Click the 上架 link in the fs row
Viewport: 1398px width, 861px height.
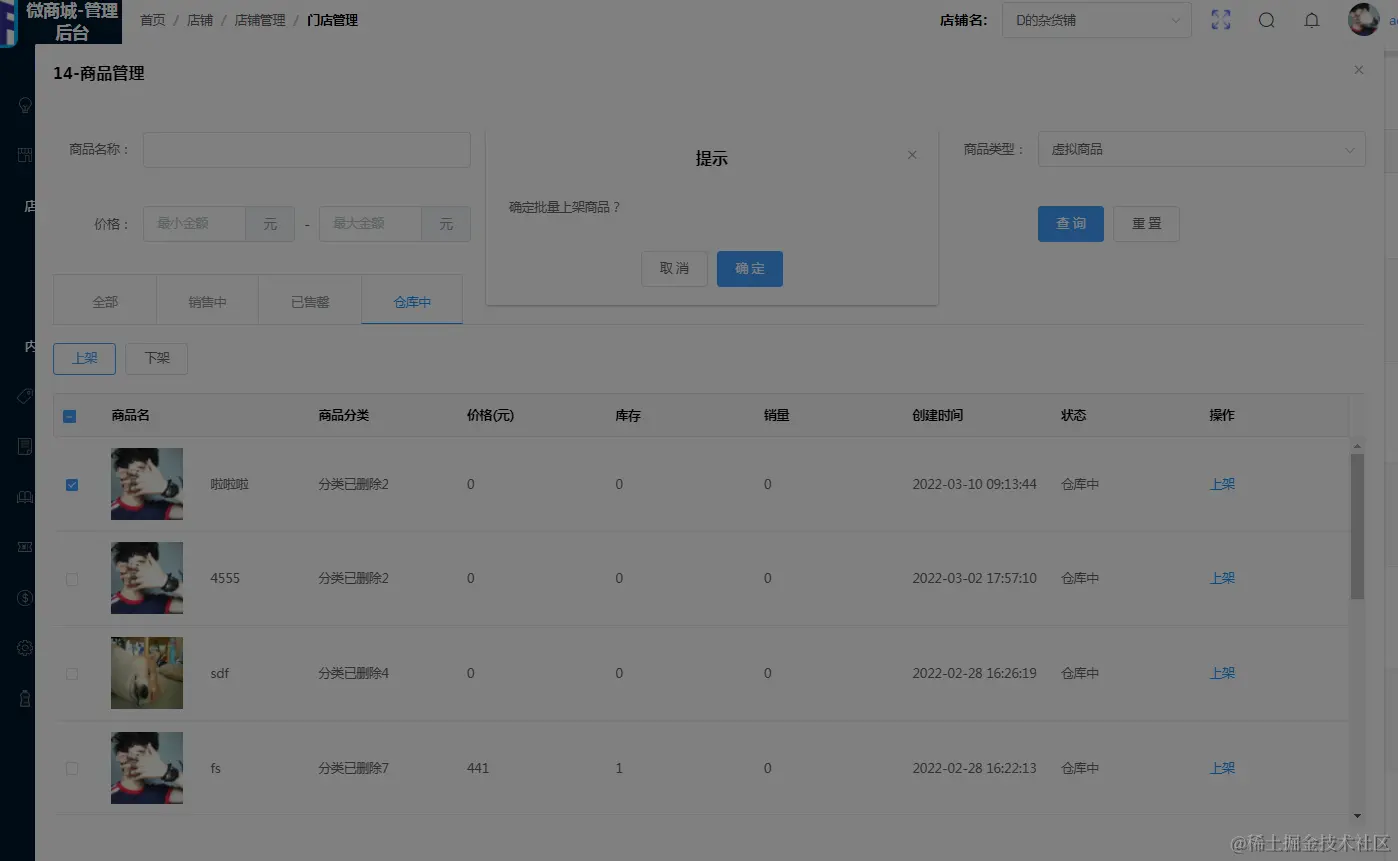[1222, 768]
